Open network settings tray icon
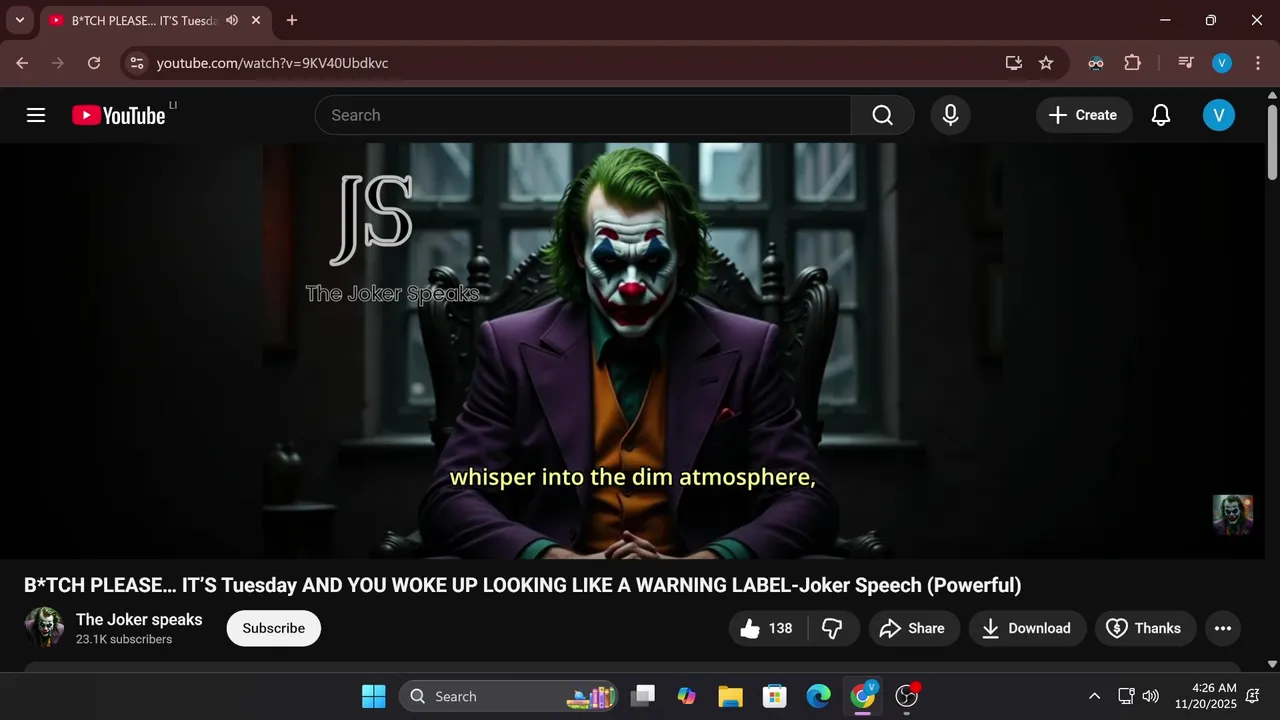 (x=1126, y=696)
